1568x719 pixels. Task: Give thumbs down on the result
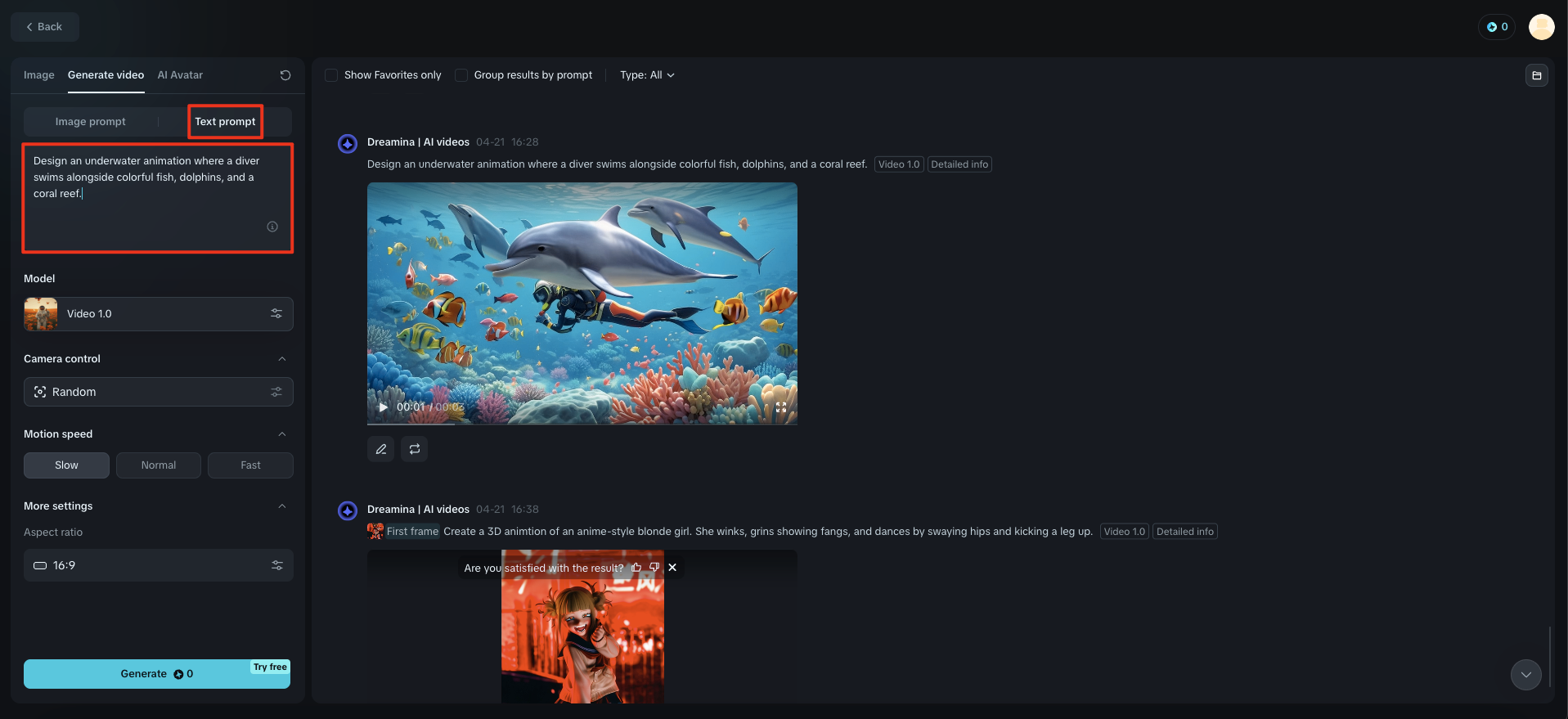tap(654, 568)
